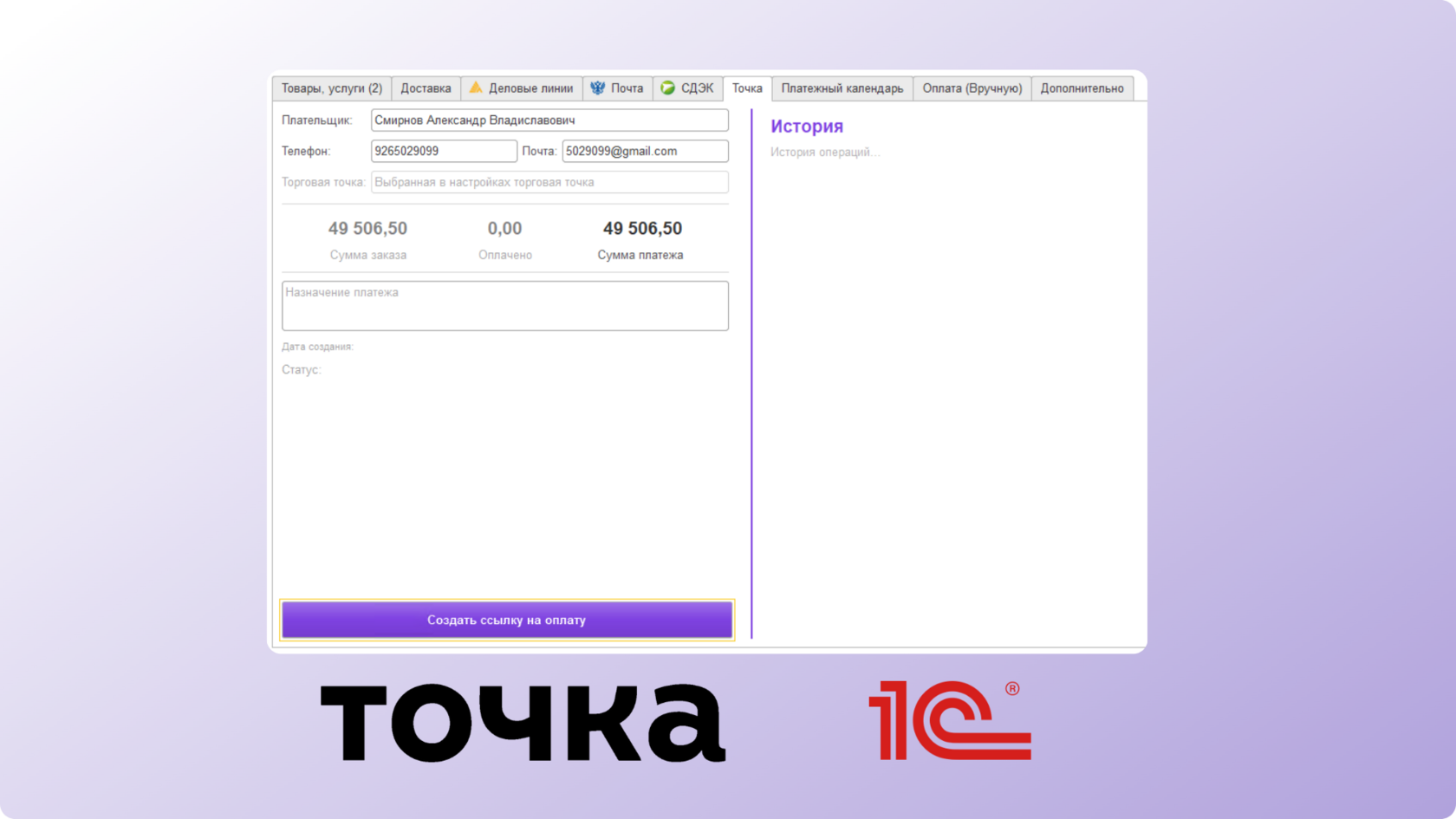Click the blue Почта emblem icon

[x=598, y=88]
